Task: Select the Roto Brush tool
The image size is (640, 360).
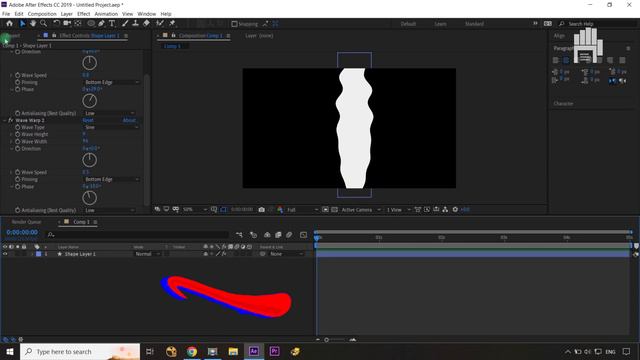Action: [x=160, y=24]
